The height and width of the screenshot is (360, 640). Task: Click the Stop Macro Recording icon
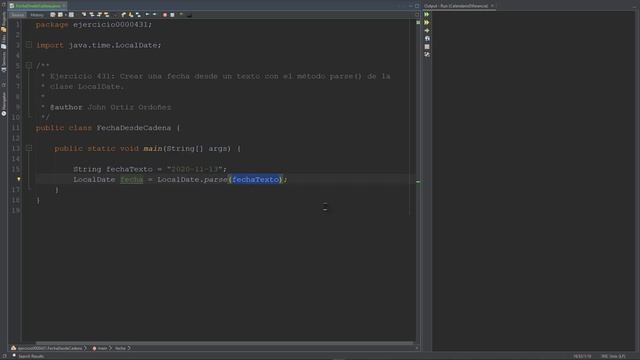point(172,15)
